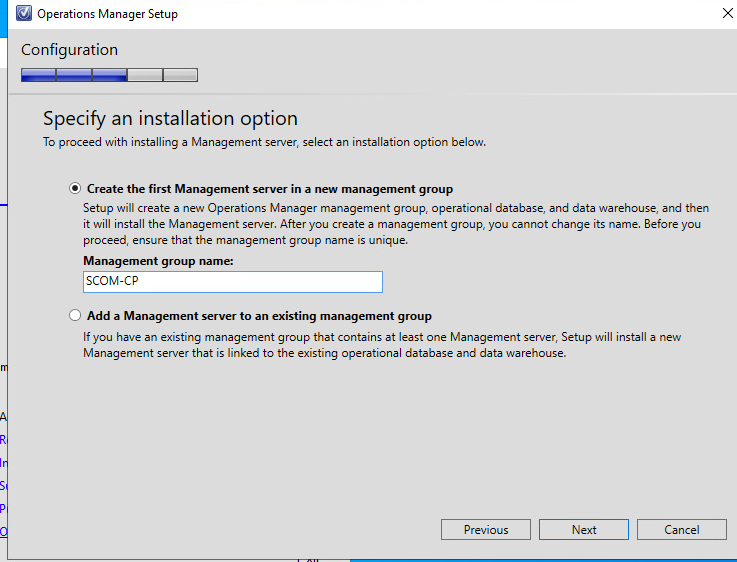Click the 'Configuration' step title
Viewport: 737px width, 562px height.
point(70,49)
